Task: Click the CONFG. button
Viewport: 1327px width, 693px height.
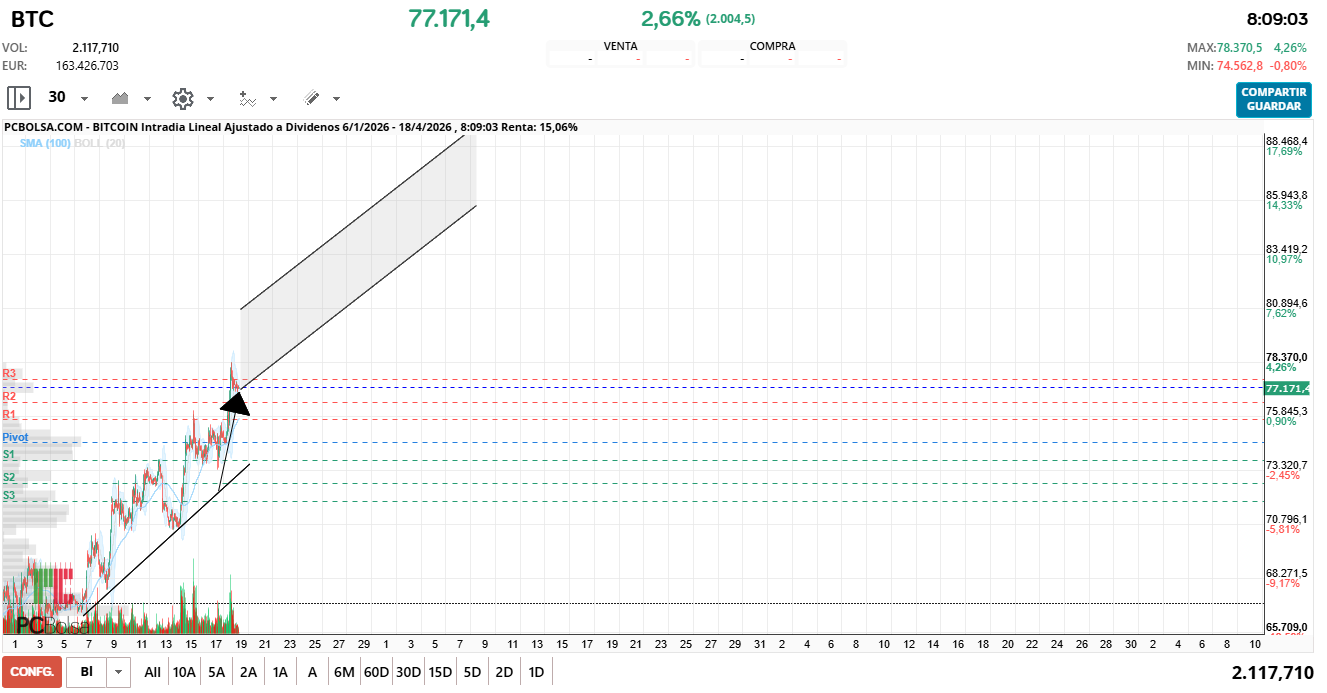Action: [31, 673]
